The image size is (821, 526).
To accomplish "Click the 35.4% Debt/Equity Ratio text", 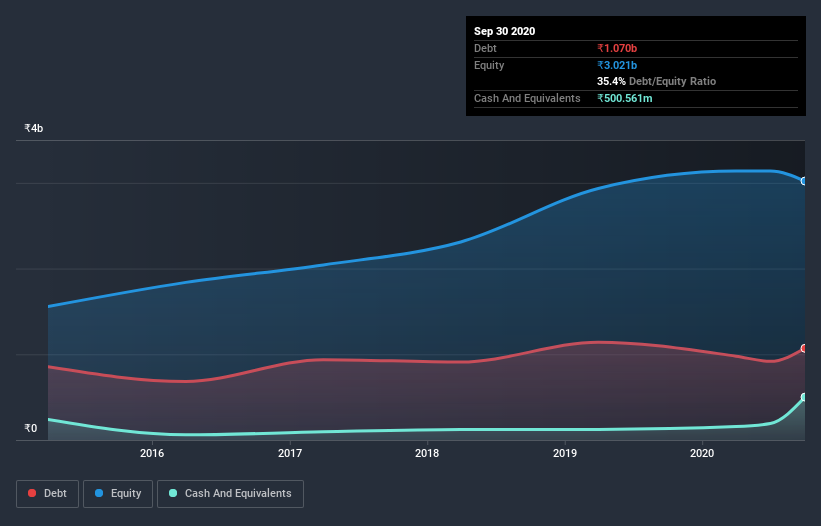I will pyautogui.click(x=657, y=82).
